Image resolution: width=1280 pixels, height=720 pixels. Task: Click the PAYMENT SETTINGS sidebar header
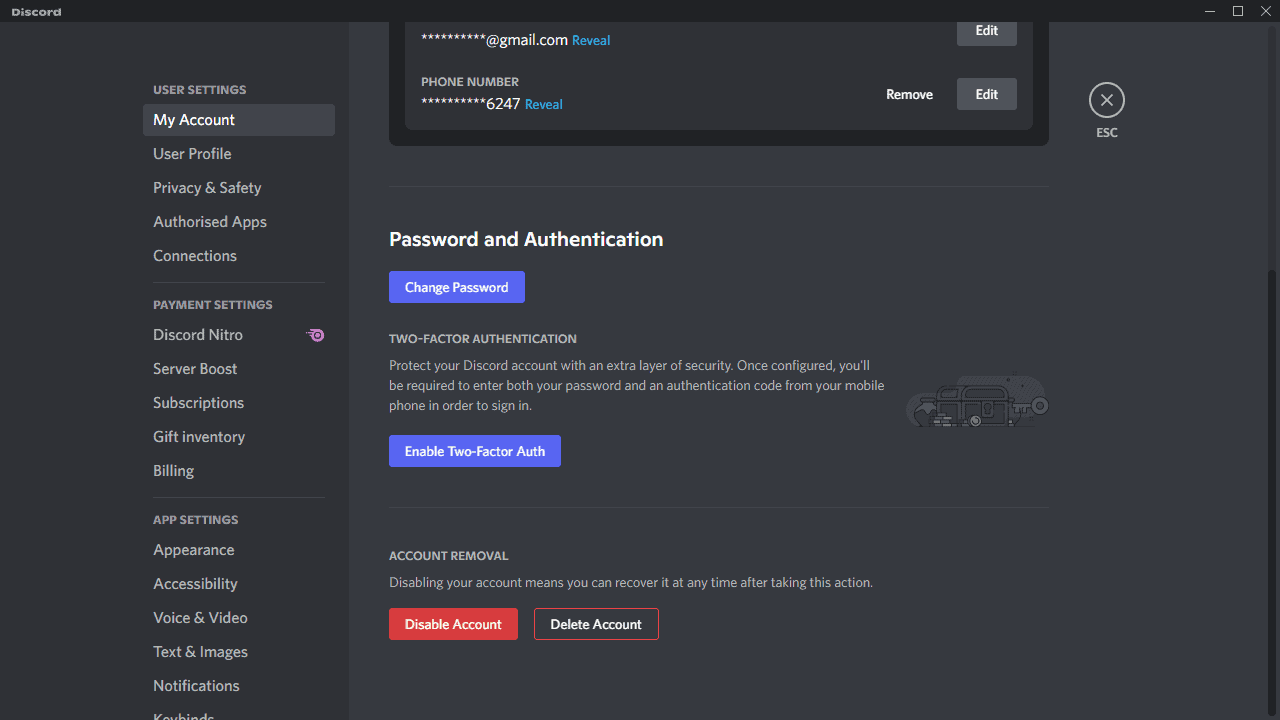point(213,305)
